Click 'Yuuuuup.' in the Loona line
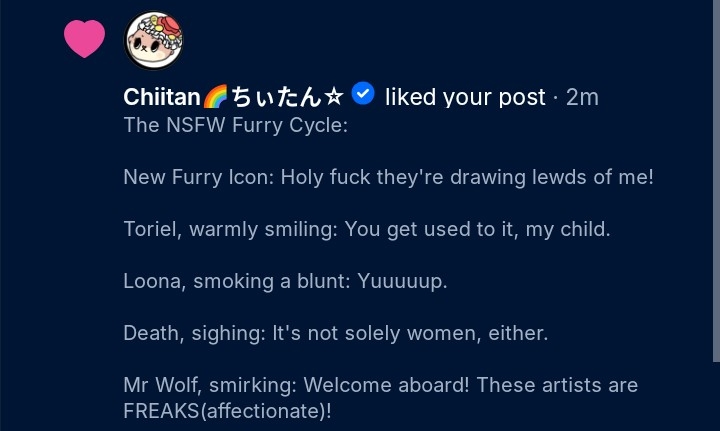The height and width of the screenshot is (431, 720). [x=402, y=281]
